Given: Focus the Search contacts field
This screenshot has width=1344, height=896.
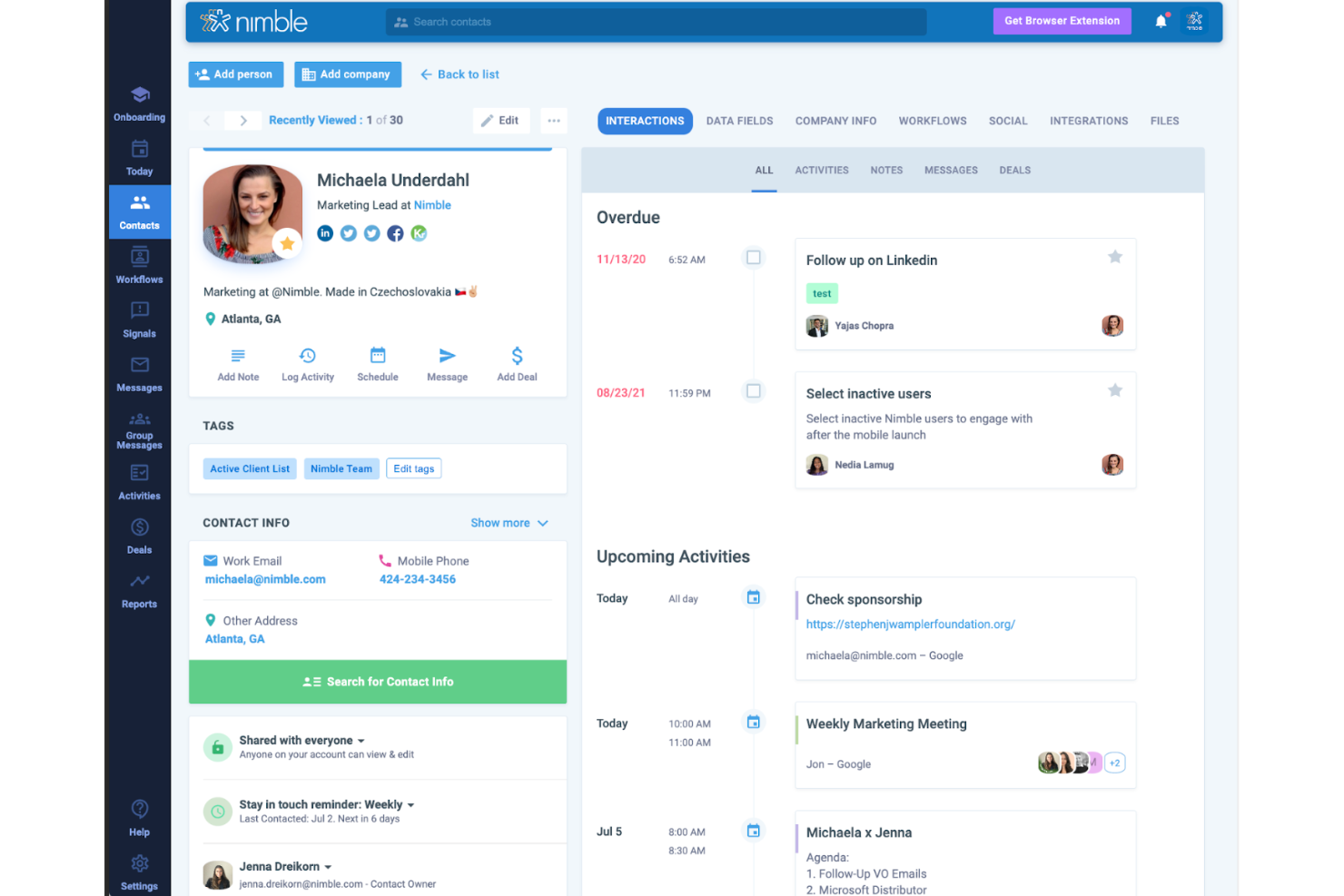Looking at the screenshot, I should (x=656, y=22).
